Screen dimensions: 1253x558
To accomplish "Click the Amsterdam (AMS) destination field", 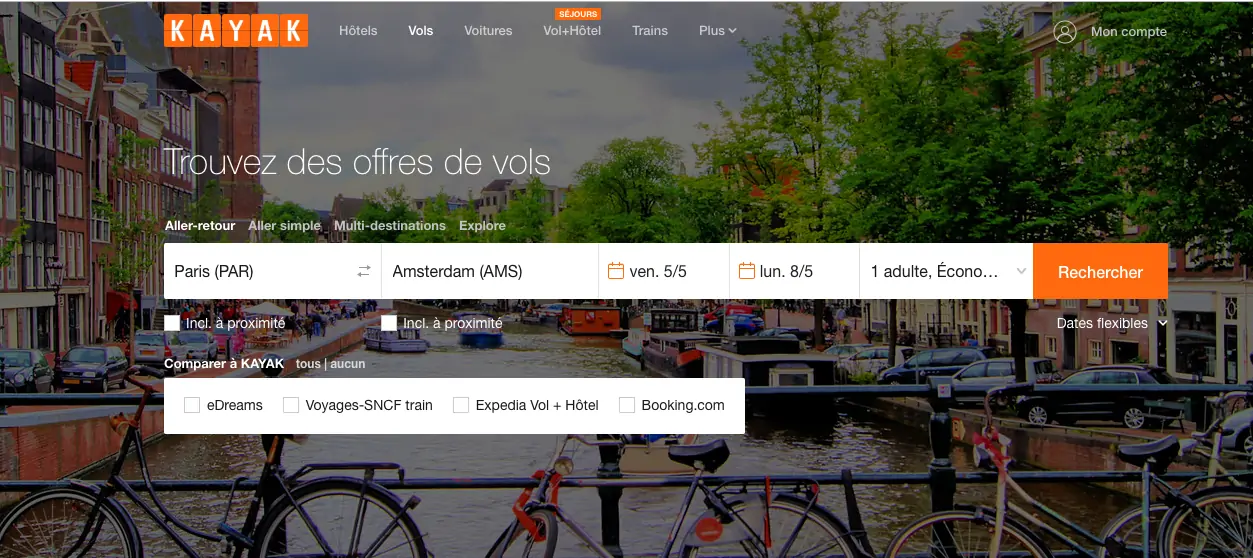I will (x=489, y=271).
